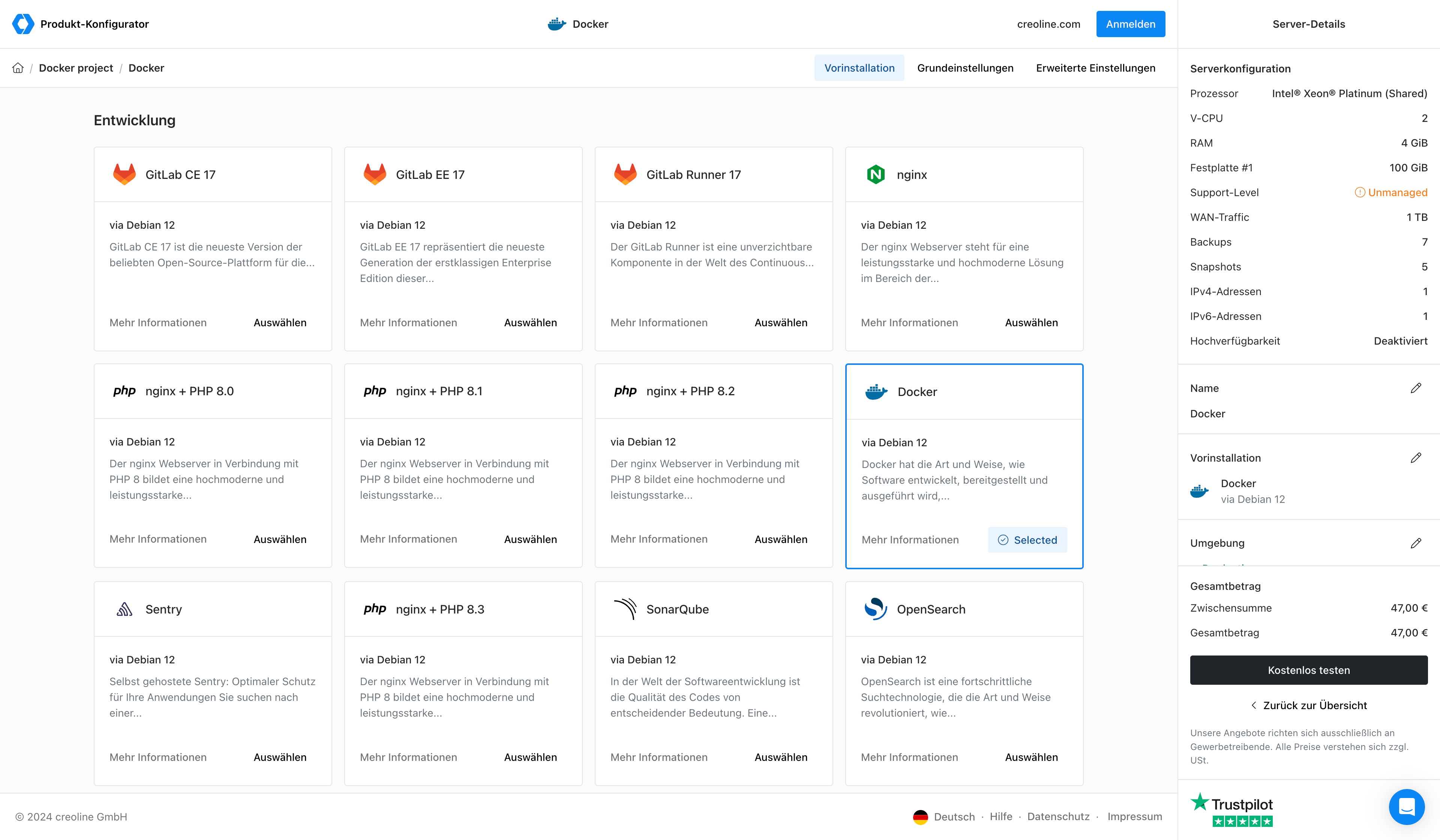
Task: Toggle the Selected button on the Docker card
Action: (x=1027, y=540)
